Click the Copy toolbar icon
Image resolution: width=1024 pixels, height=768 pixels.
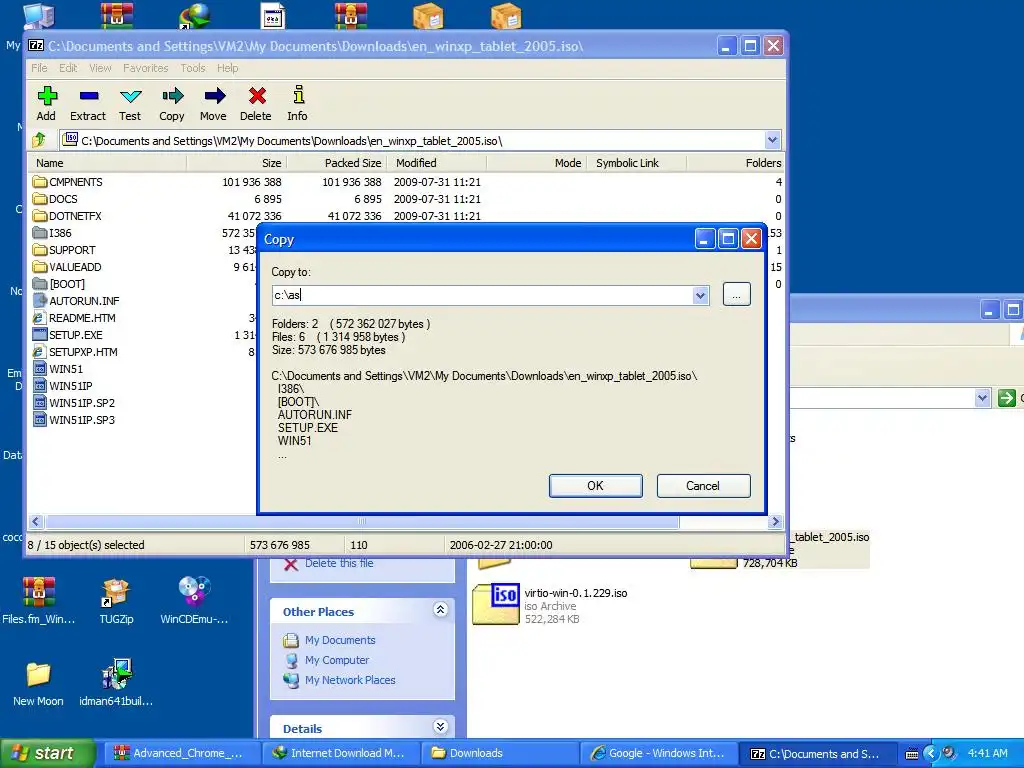tap(172, 103)
